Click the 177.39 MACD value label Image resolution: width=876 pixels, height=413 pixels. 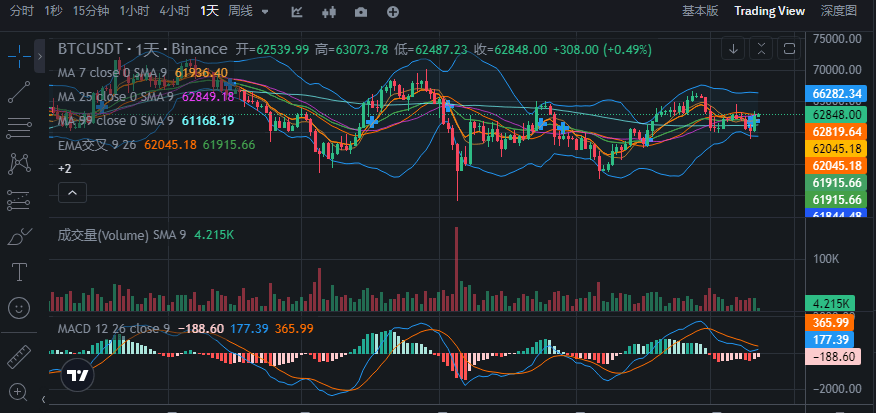(830, 339)
